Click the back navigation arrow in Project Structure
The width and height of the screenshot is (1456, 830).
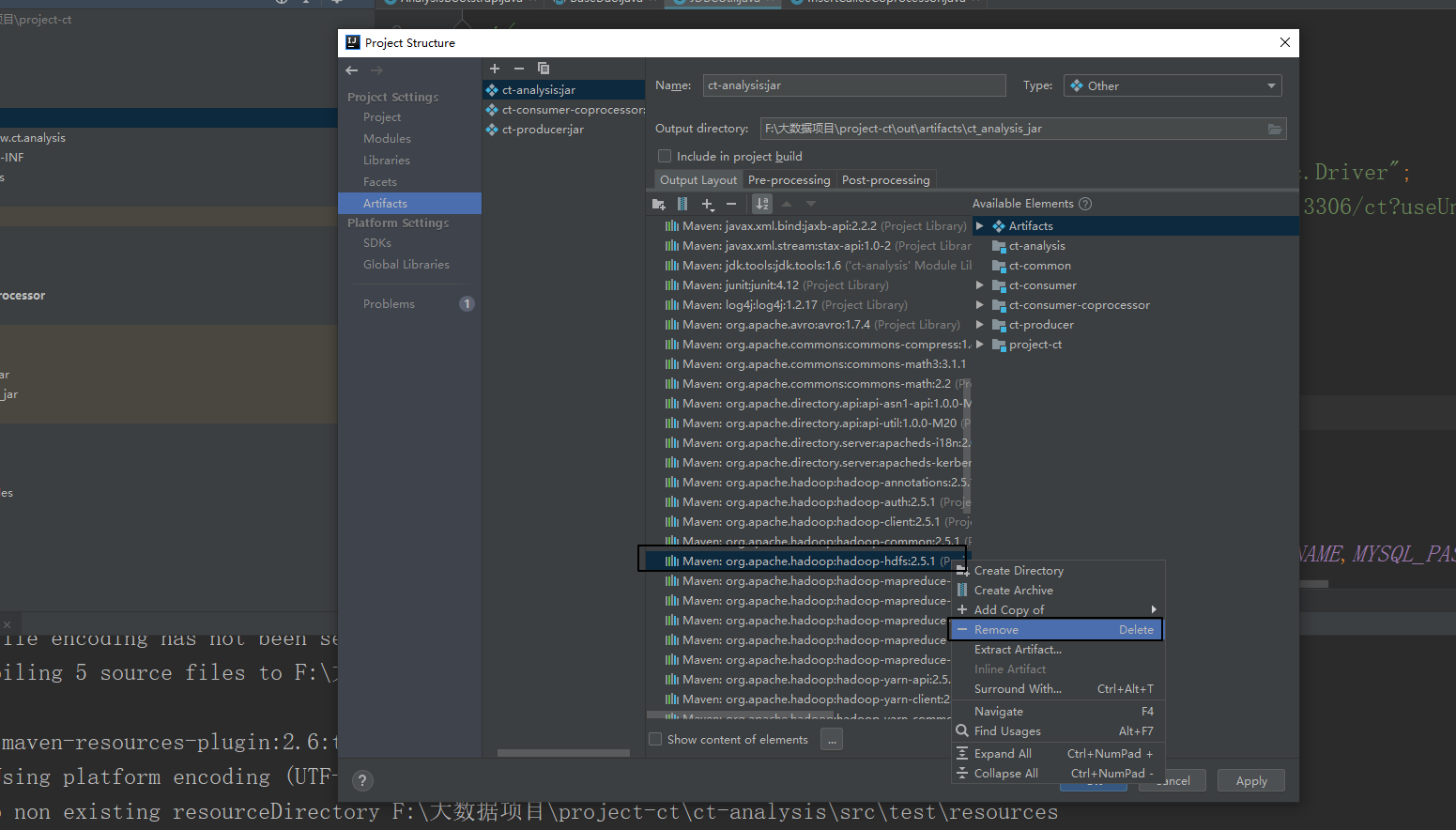coord(351,69)
